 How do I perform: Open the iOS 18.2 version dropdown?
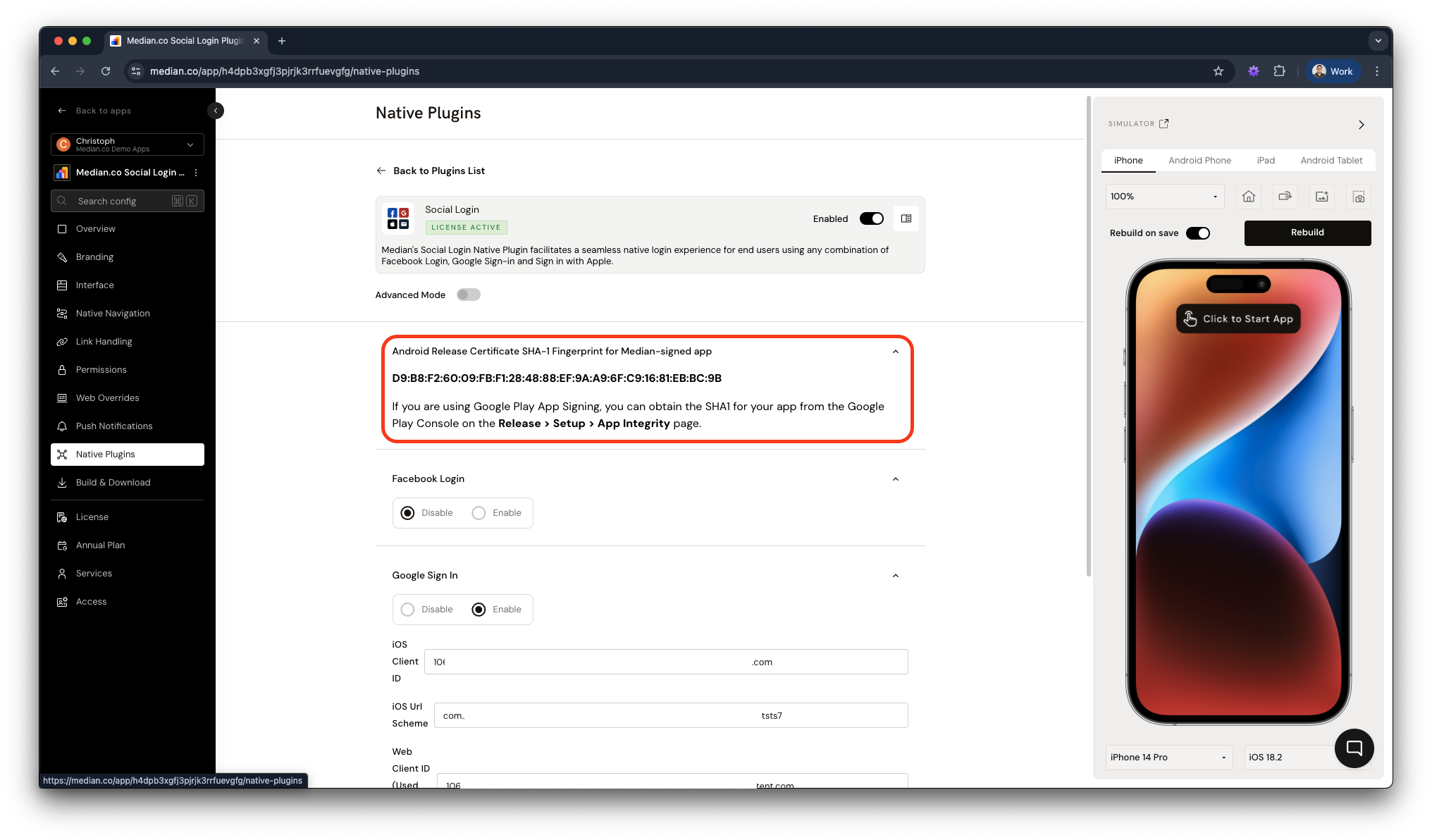point(1290,758)
